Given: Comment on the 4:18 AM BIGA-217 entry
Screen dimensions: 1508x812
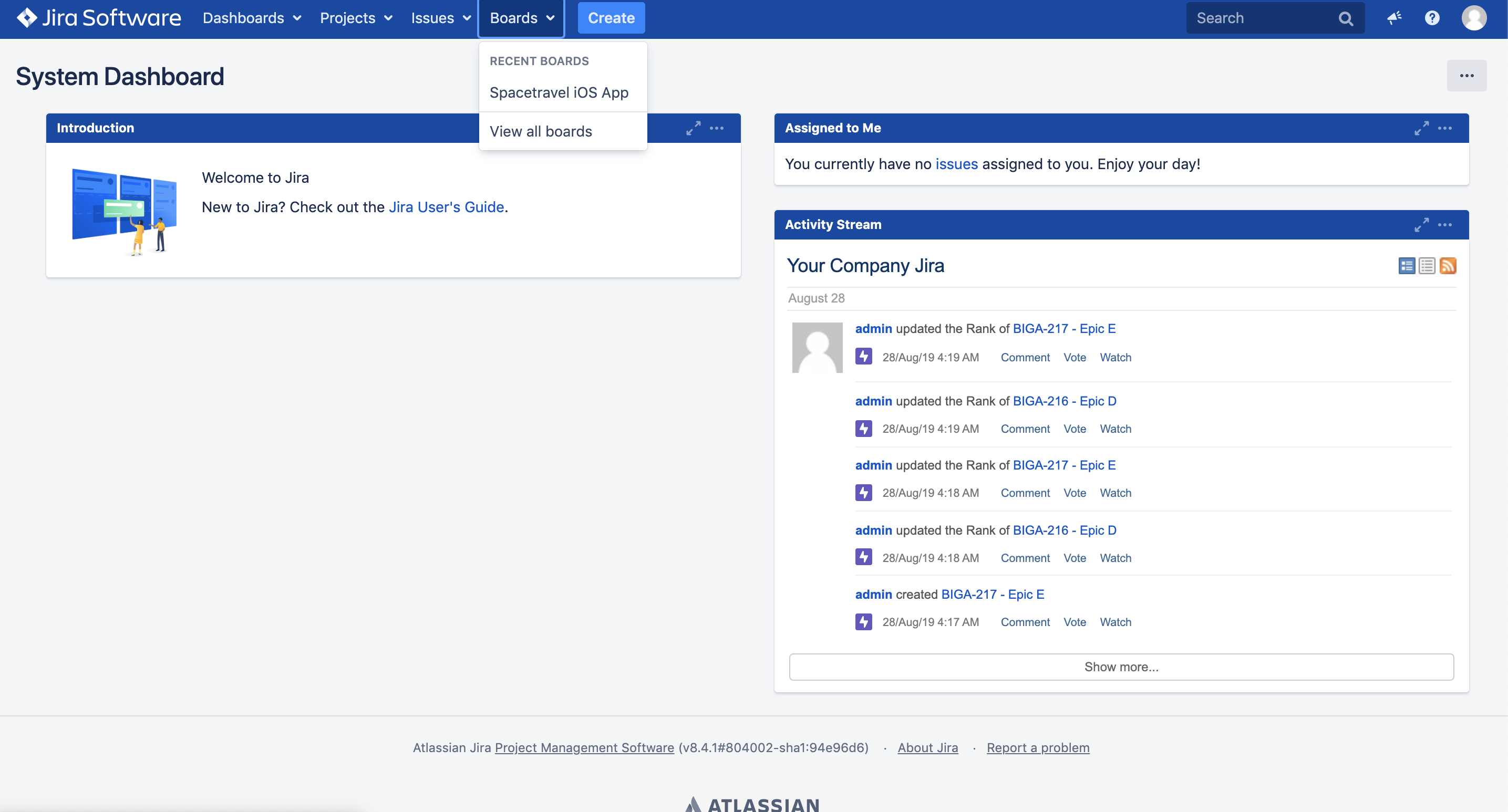Looking at the screenshot, I should coord(1025,493).
